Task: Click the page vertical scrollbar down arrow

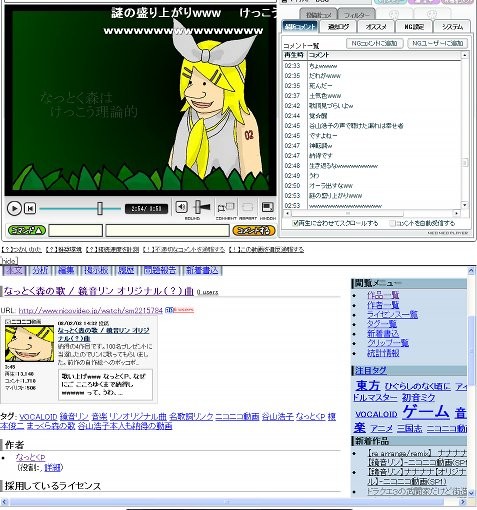Action: 471,492
